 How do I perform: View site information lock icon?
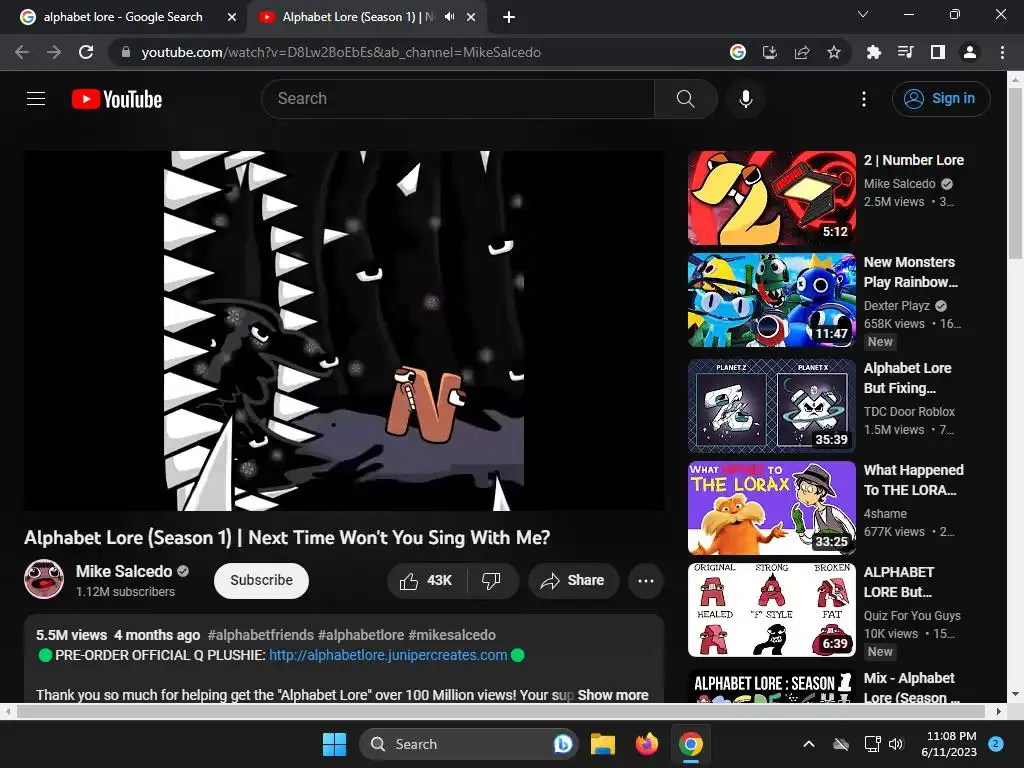coord(125,52)
